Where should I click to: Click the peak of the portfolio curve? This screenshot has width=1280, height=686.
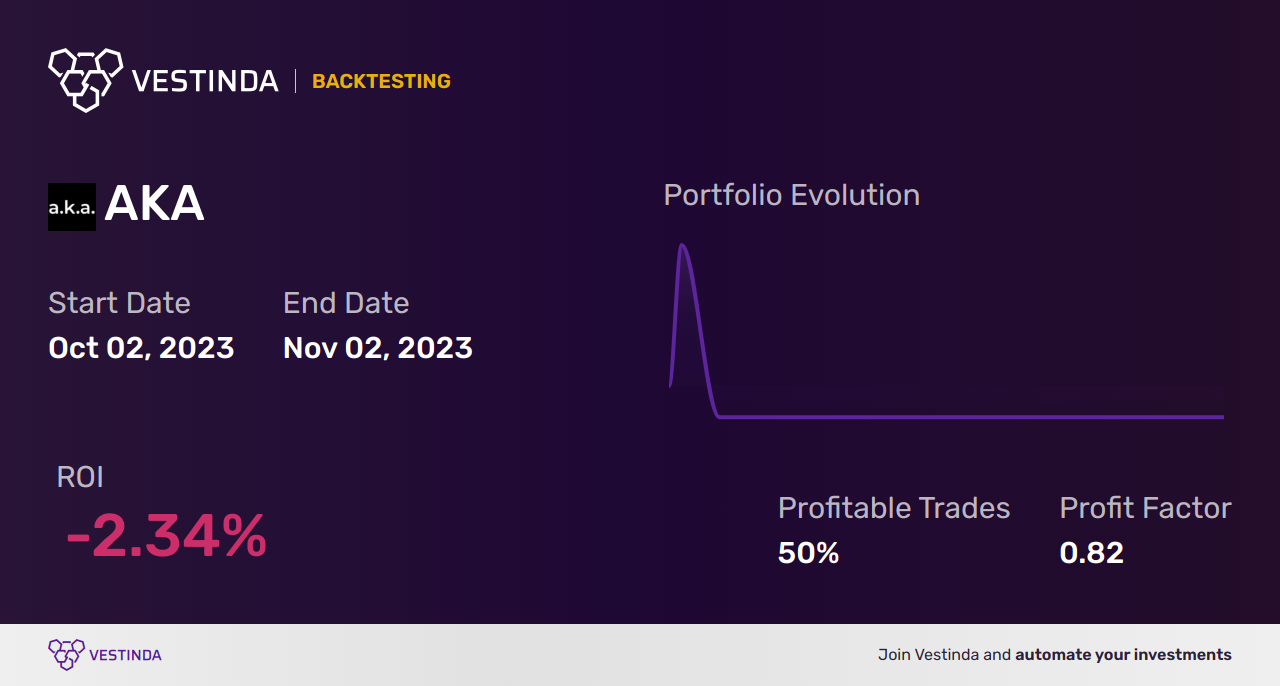point(682,246)
